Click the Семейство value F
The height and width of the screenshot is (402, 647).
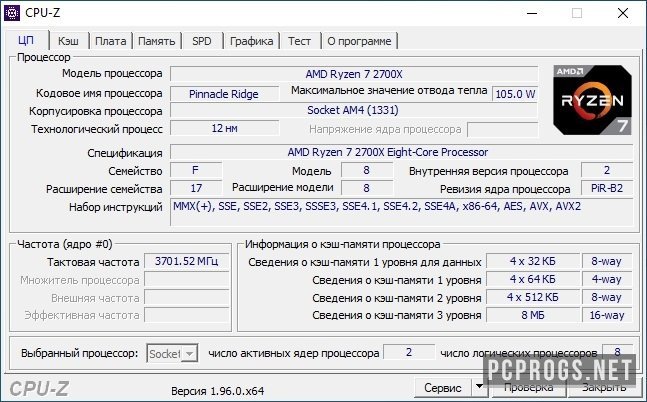(x=196, y=170)
